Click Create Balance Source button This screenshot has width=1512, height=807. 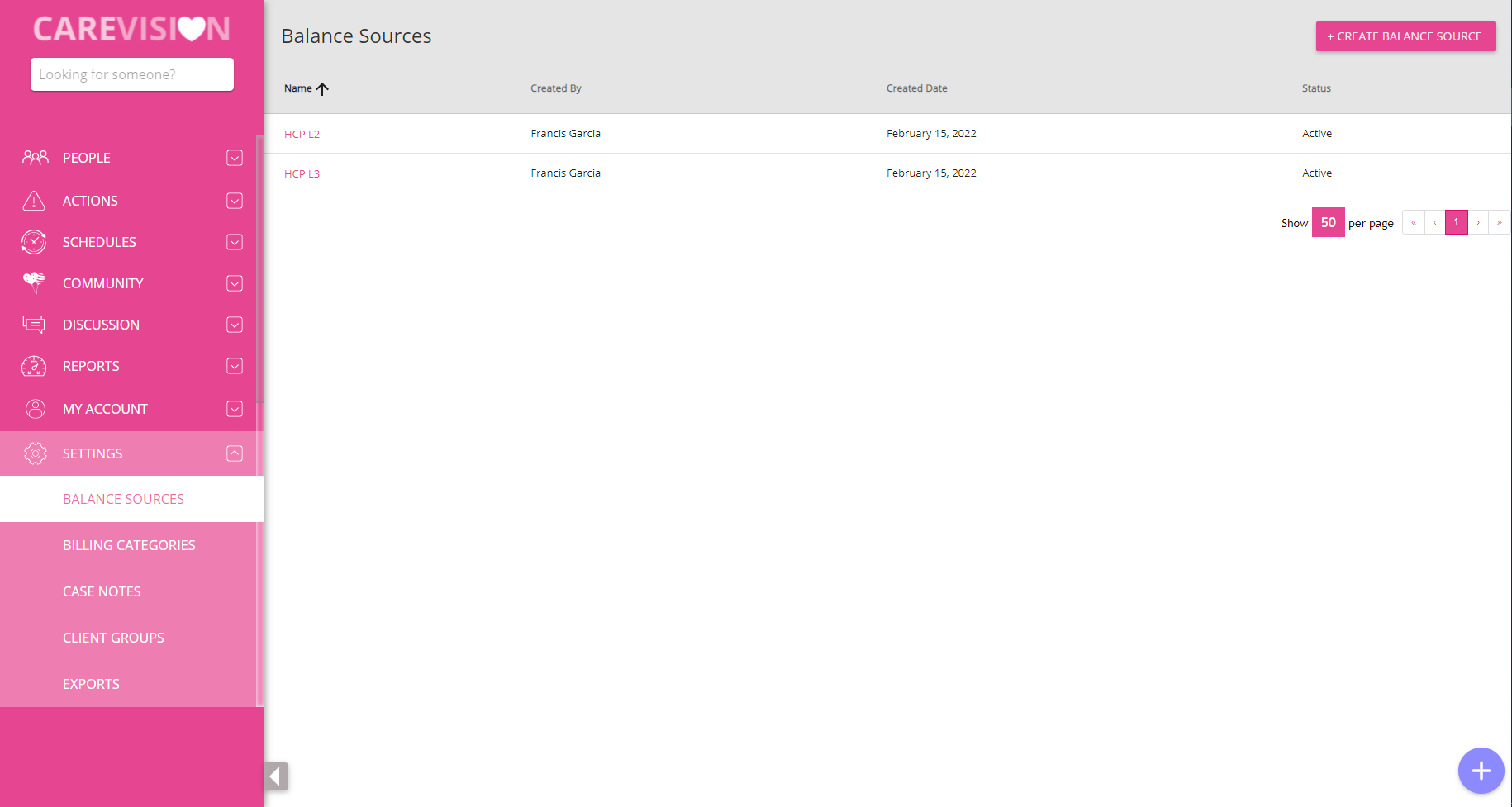[x=1405, y=36]
